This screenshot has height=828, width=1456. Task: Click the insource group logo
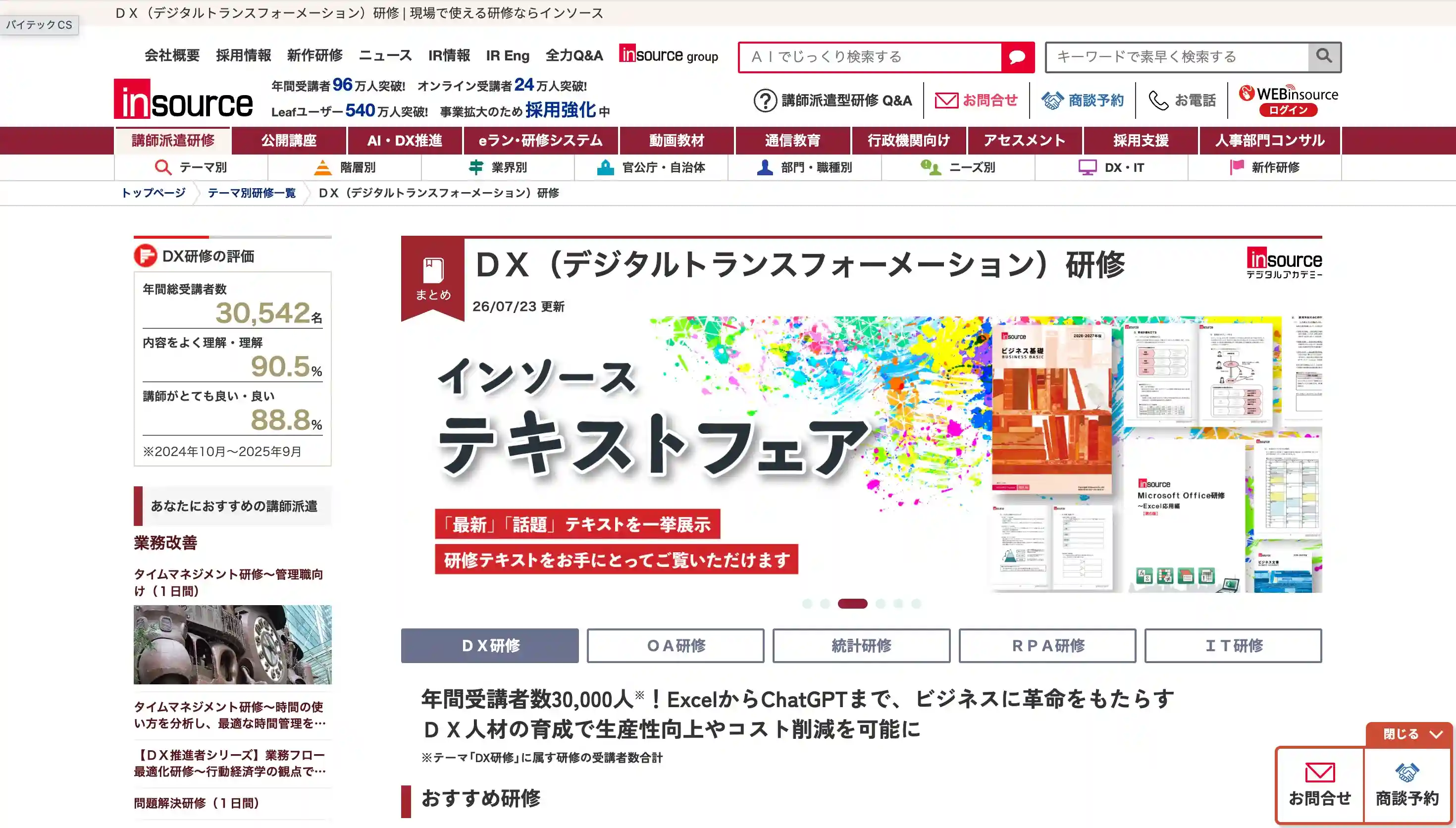point(668,54)
